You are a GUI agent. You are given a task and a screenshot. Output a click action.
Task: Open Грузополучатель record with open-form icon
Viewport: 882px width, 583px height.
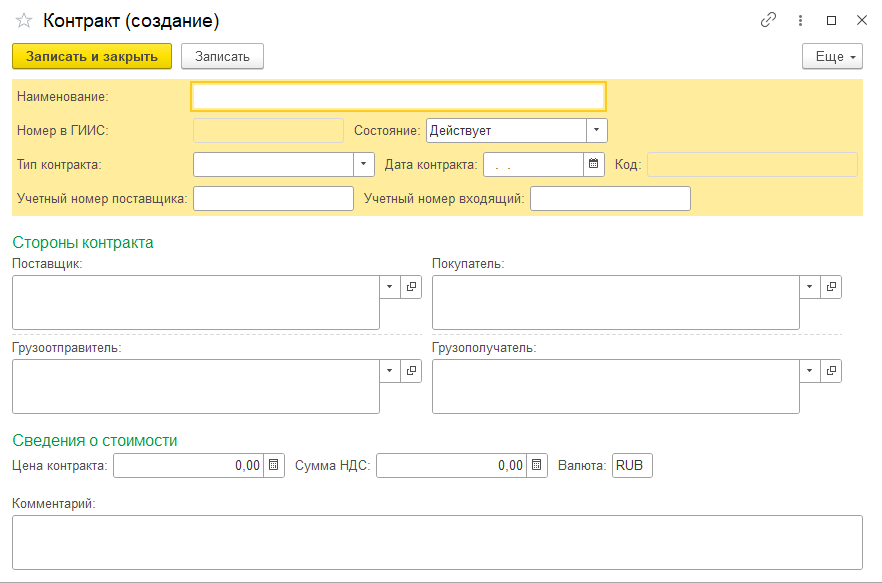[831, 371]
